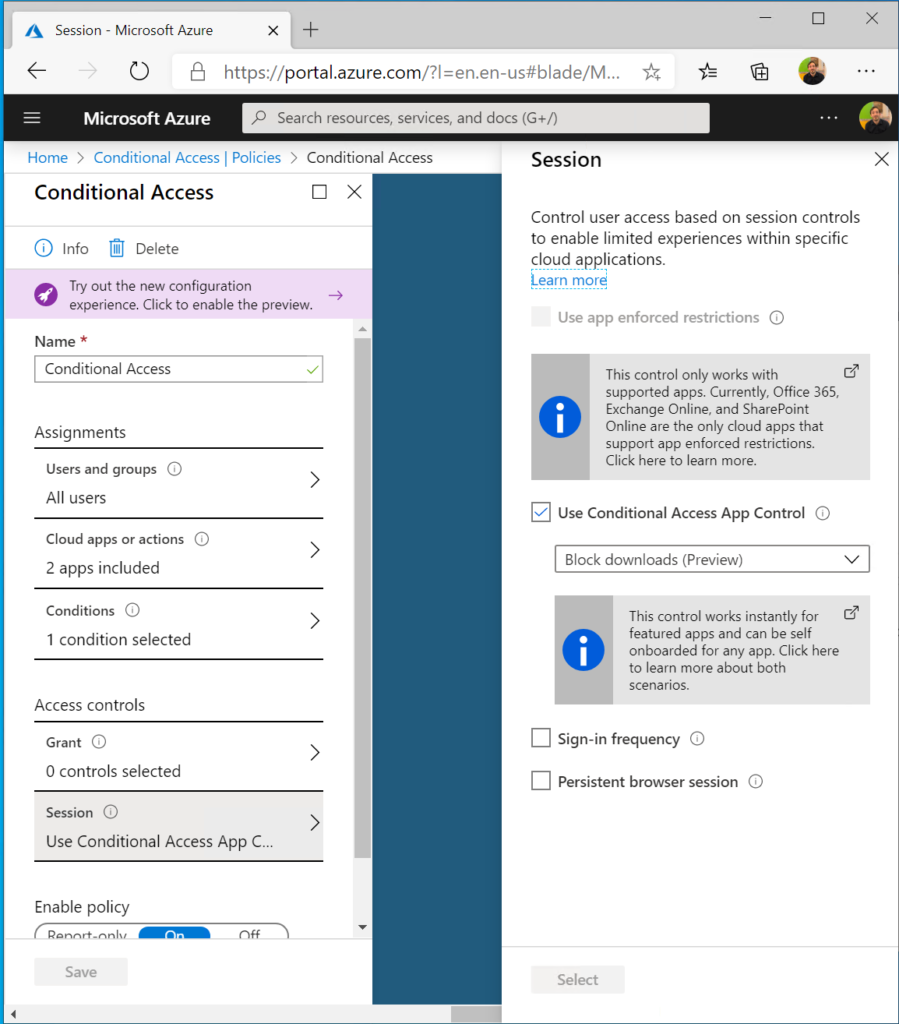This screenshot has width=899, height=1024.
Task: Open featured apps external link icon
Action: click(x=851, y=613)
